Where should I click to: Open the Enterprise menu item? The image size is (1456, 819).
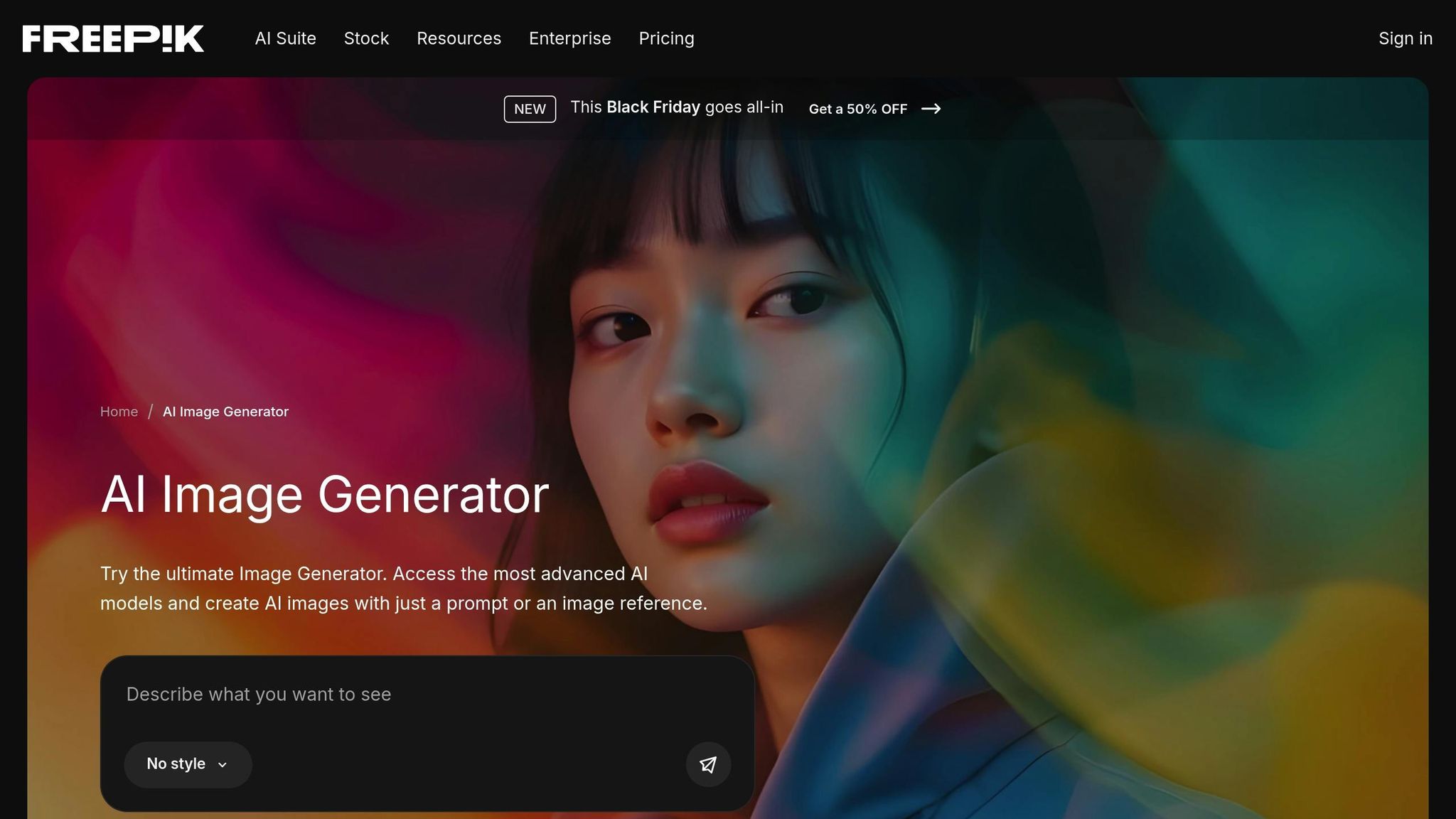[569, 38]
